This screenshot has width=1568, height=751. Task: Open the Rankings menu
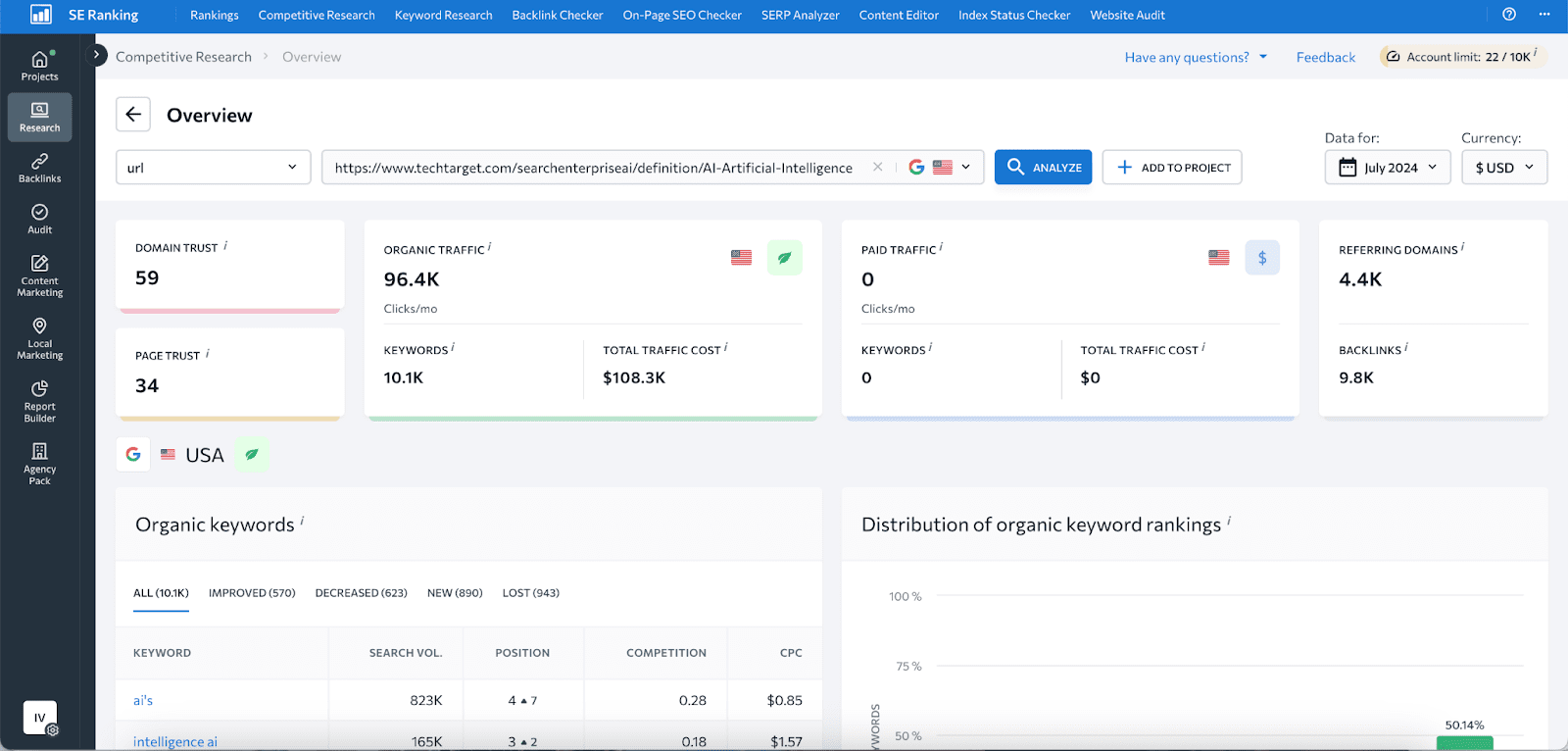point(215,15)
